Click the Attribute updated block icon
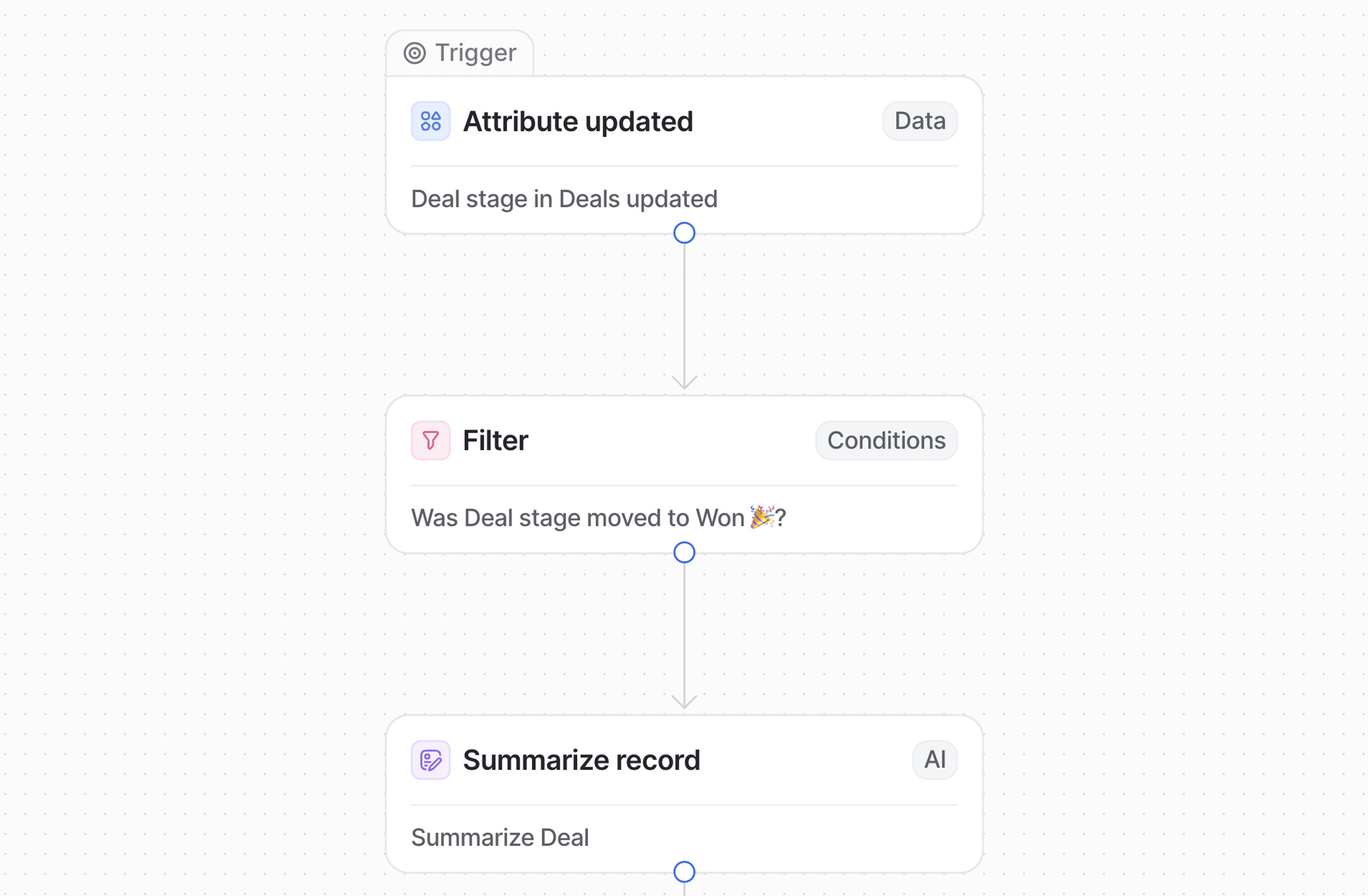The height and width of the screenshot is (896, 1368). 430,121
